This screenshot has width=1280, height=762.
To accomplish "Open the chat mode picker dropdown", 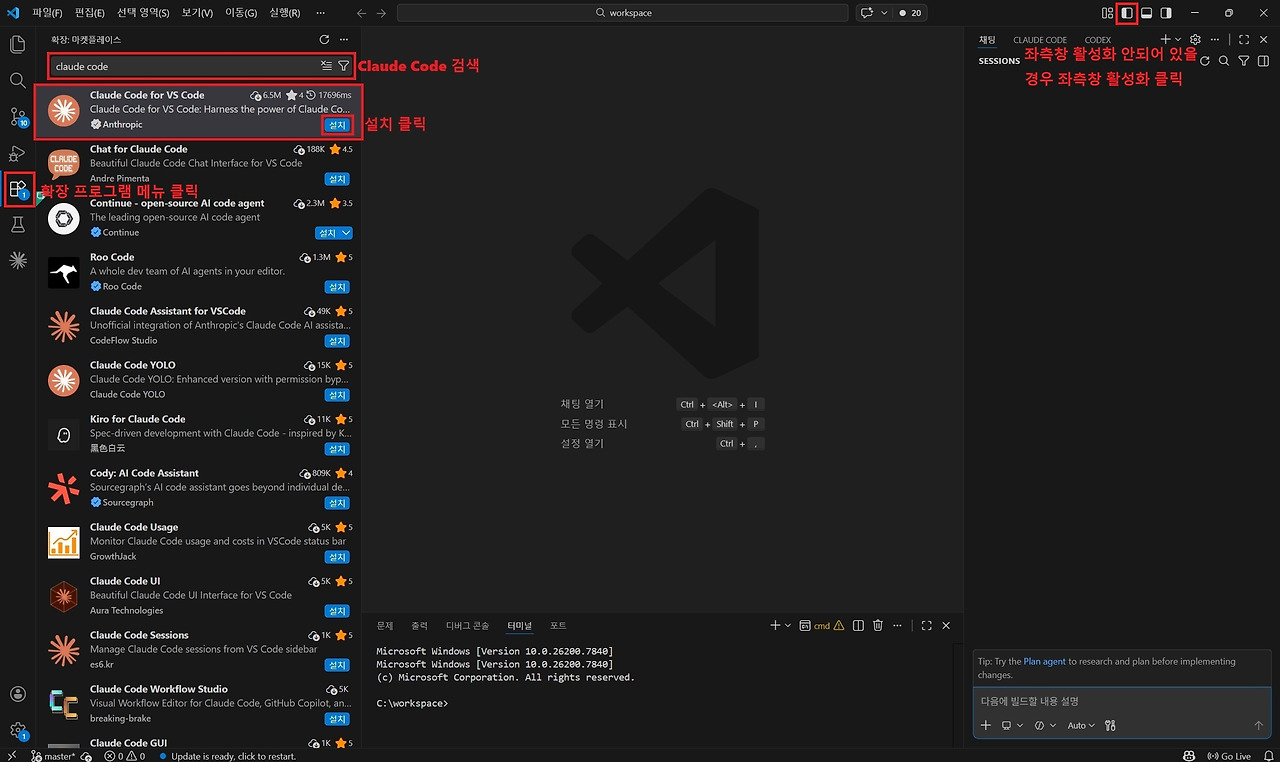I will 1045,725.
